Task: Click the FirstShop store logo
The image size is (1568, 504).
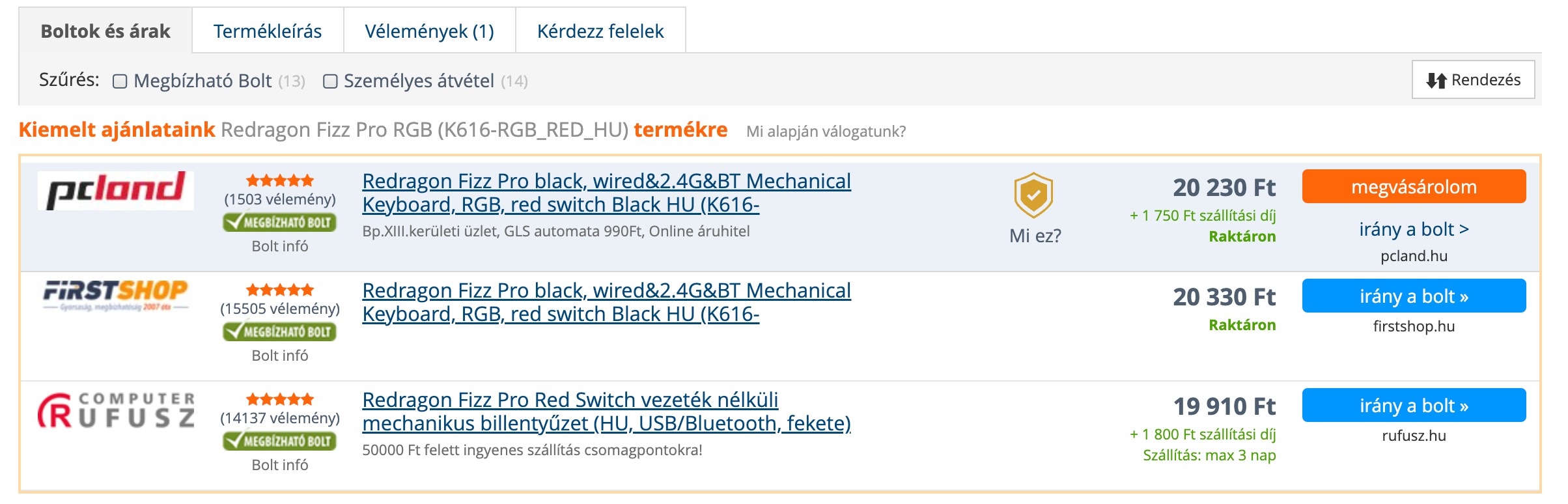Action: (x=116, y=296)
